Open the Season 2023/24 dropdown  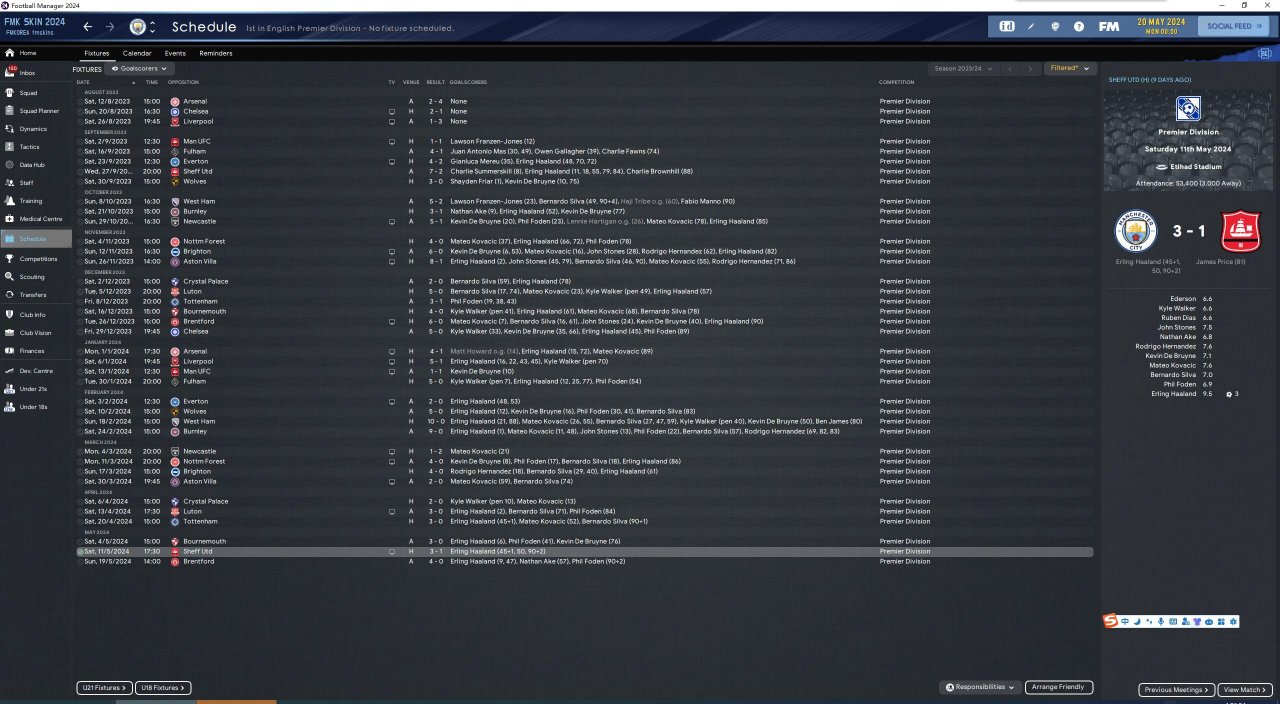click(x=964, y=68)
